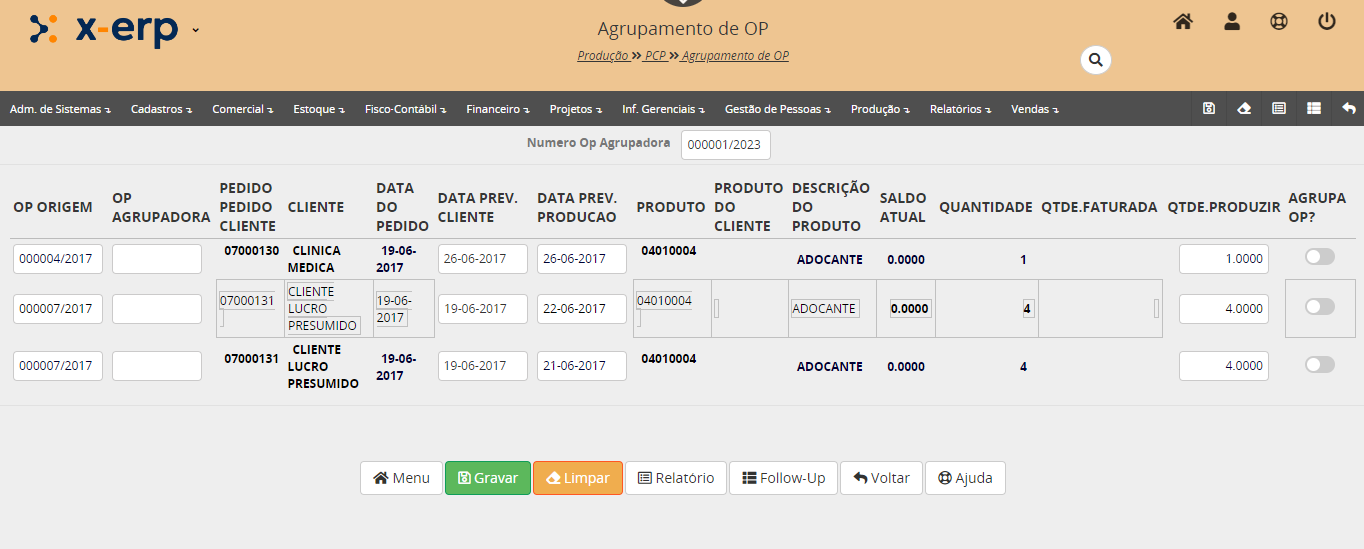The image size is (1364, 549).
Task: Click the save disk icon in toolbar
Action: pos(1209,109)
